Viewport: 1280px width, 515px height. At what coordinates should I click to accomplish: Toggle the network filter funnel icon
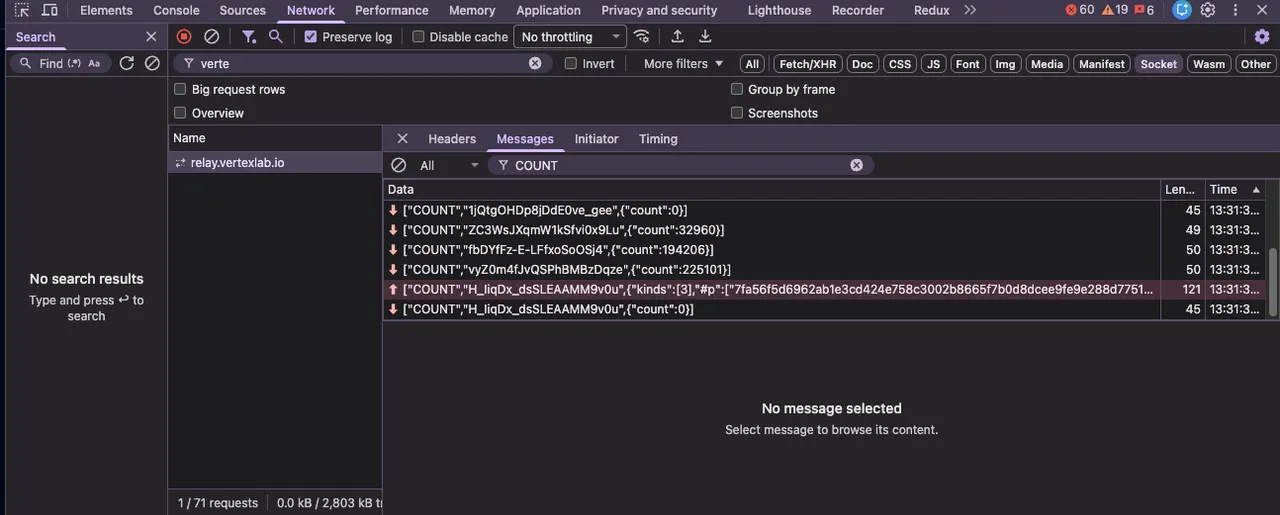(248, 36)
